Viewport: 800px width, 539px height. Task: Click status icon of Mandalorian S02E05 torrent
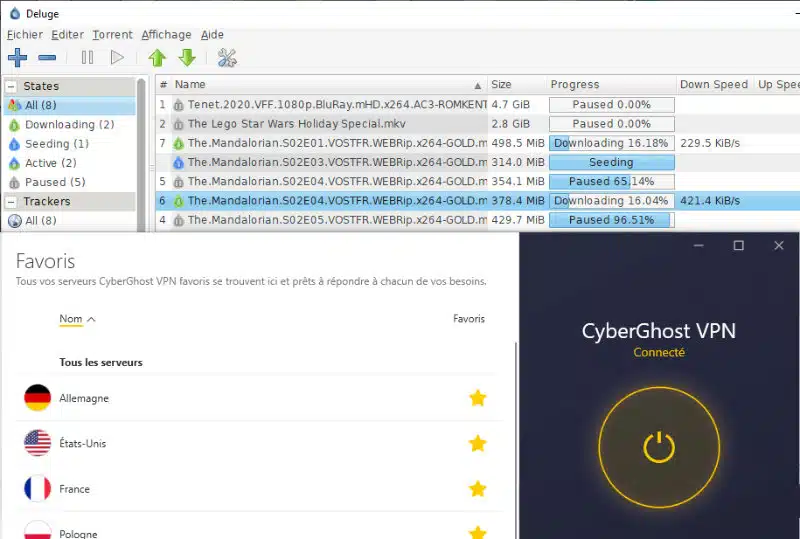pos(178,221)
